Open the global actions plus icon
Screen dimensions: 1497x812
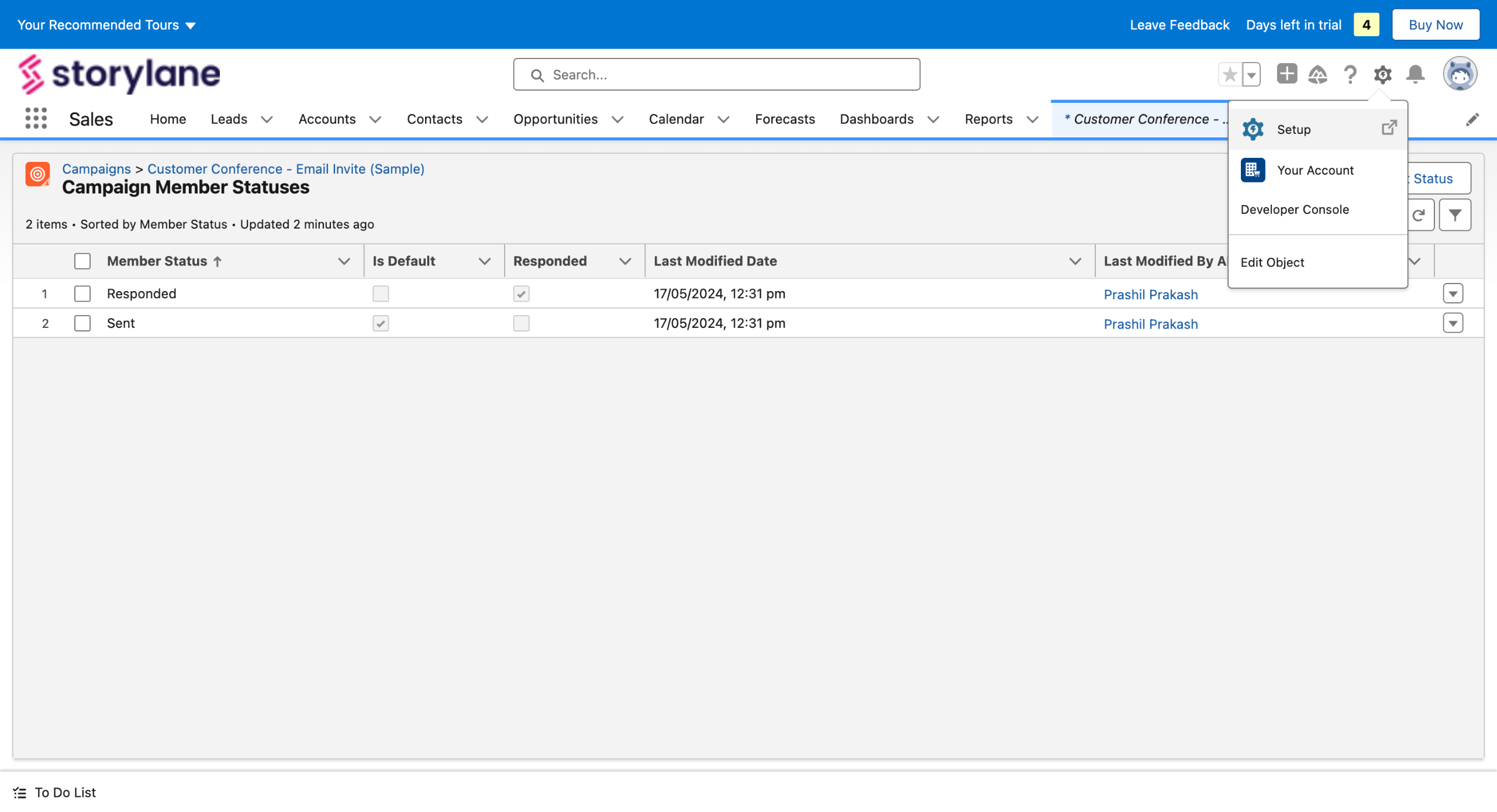[1286, 74]
